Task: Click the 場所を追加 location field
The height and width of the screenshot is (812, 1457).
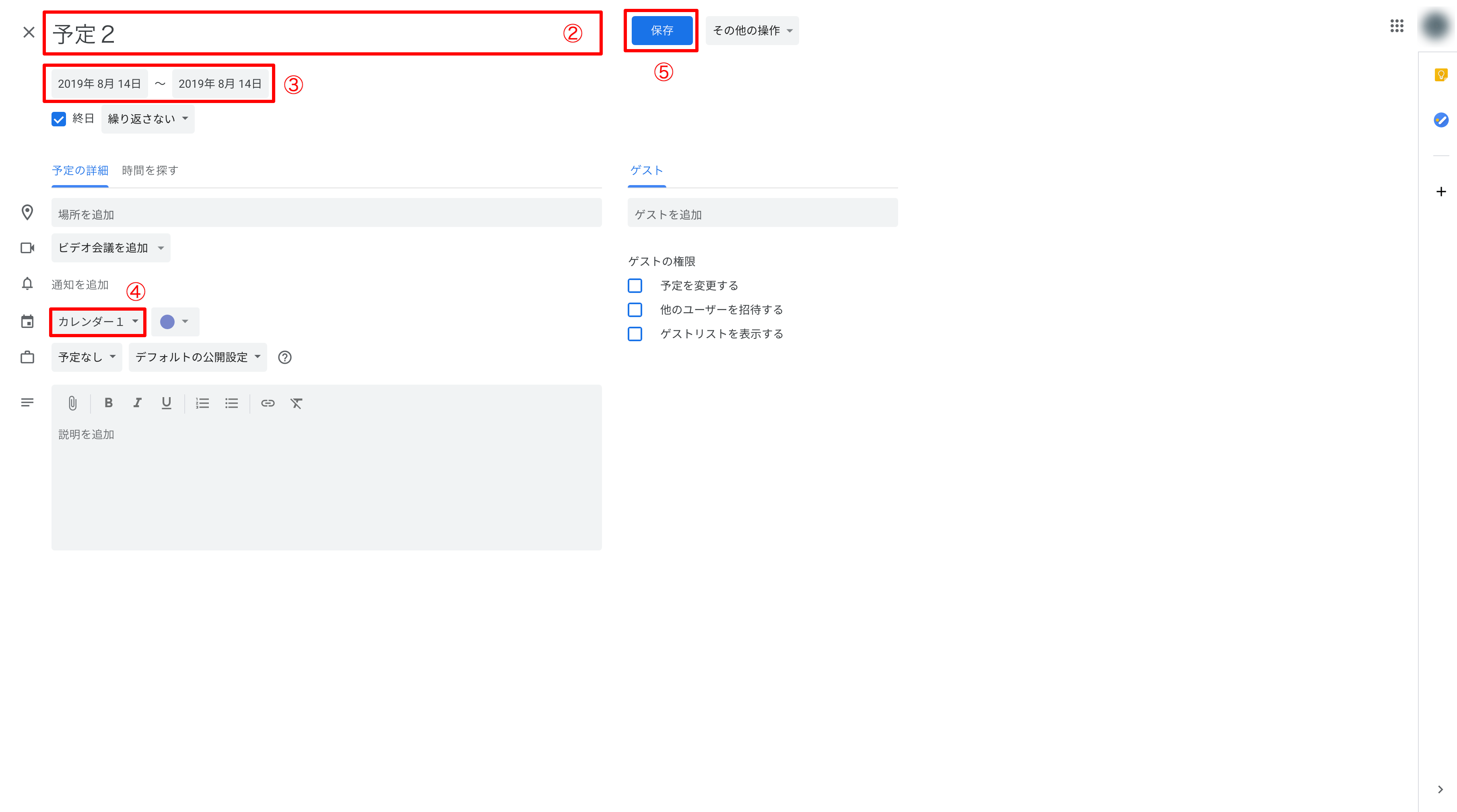Action: click(x=326, y=214)
